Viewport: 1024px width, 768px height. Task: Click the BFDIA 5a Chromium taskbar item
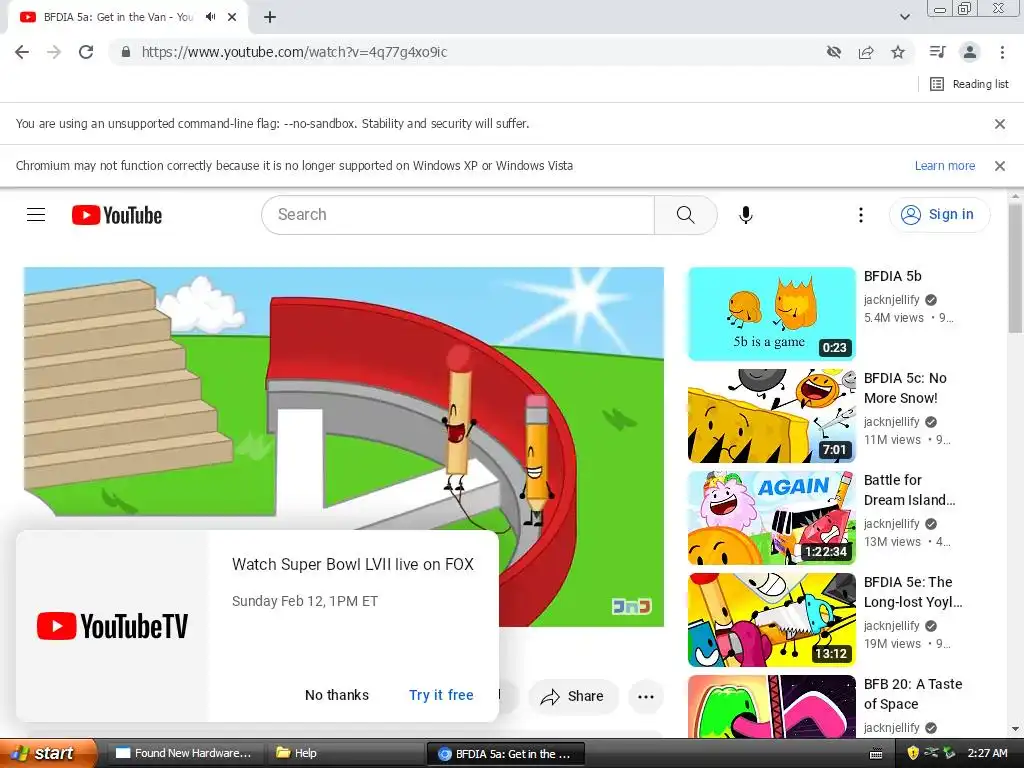click(505, 754)
